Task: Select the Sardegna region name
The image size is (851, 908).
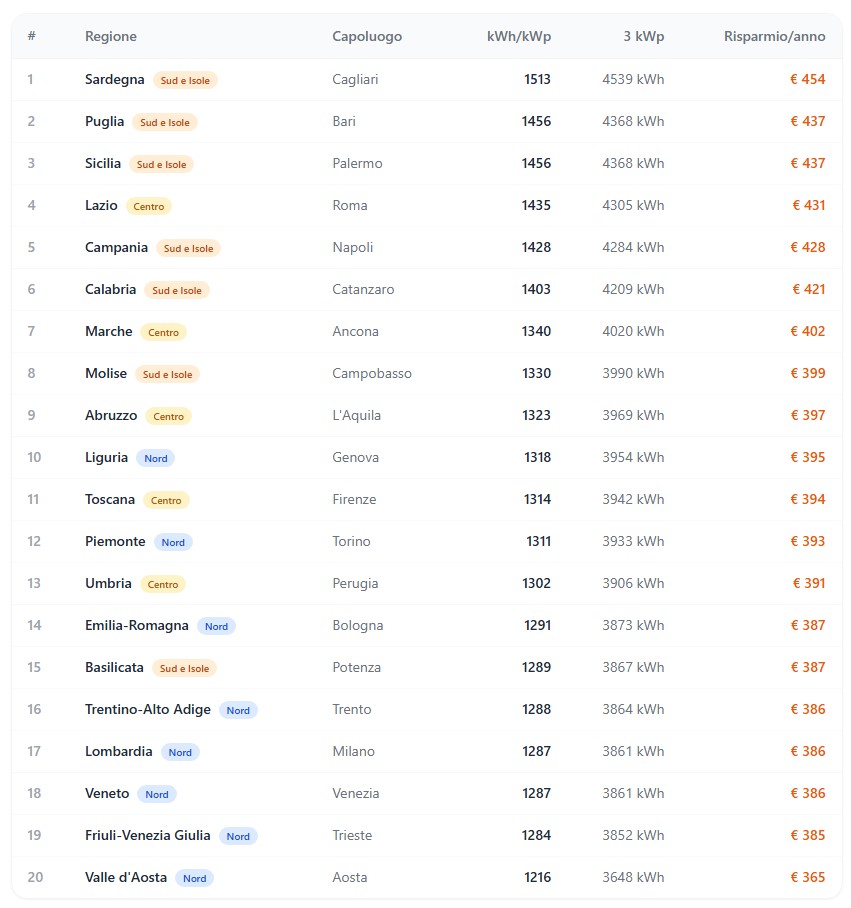Action: pos(115,79)
